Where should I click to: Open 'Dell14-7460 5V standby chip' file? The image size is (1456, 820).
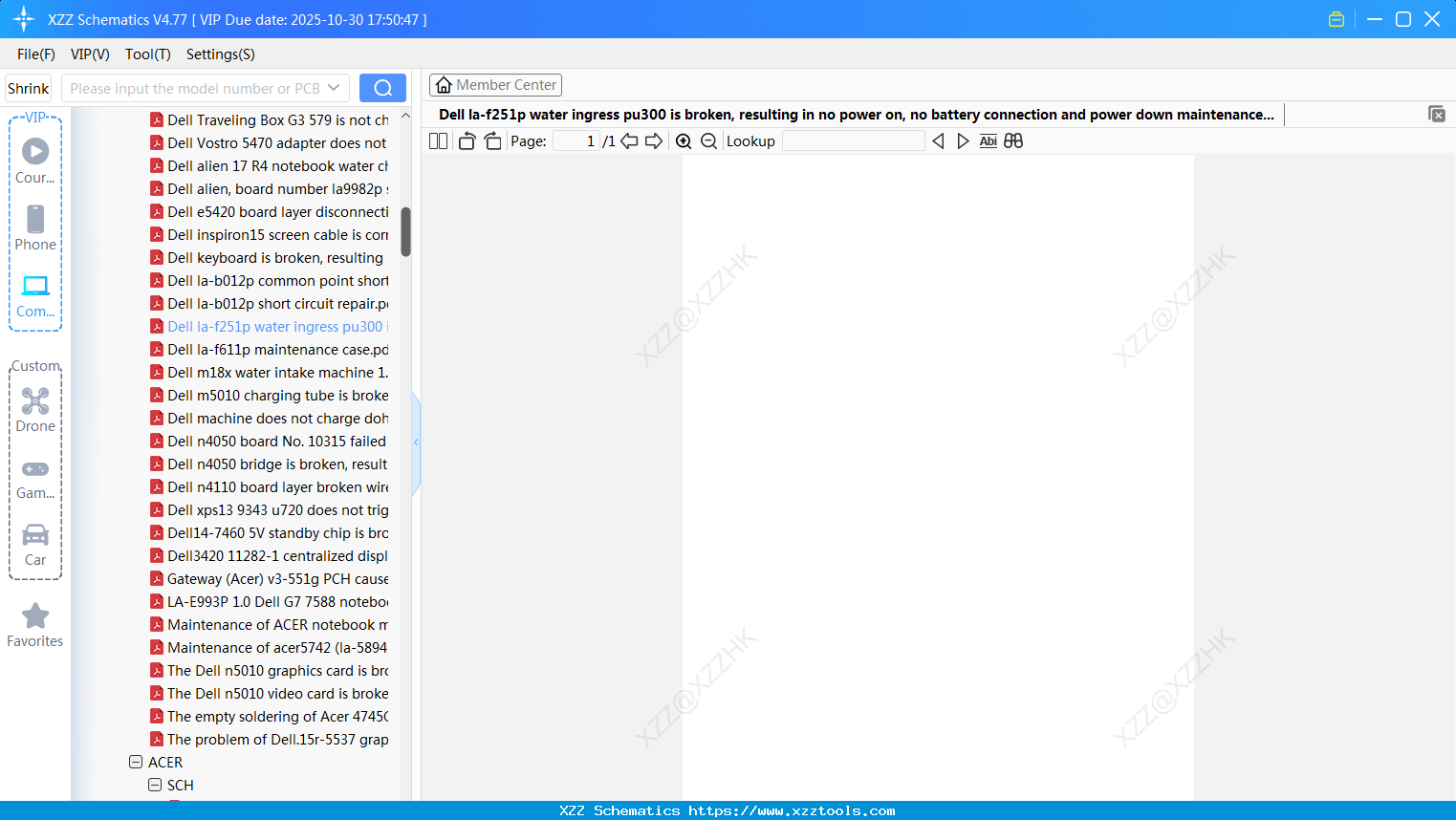pyautogui.click(x=270, y=533)
